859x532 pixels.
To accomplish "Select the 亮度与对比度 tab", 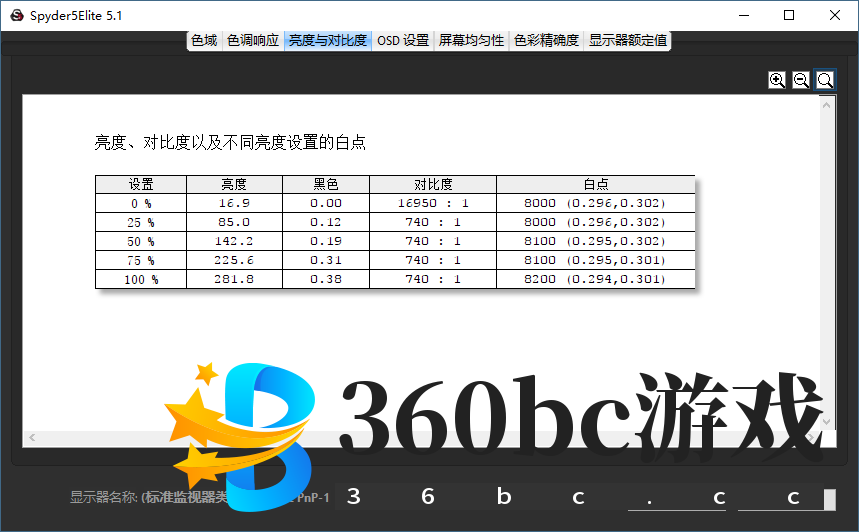I will point(327,41).
